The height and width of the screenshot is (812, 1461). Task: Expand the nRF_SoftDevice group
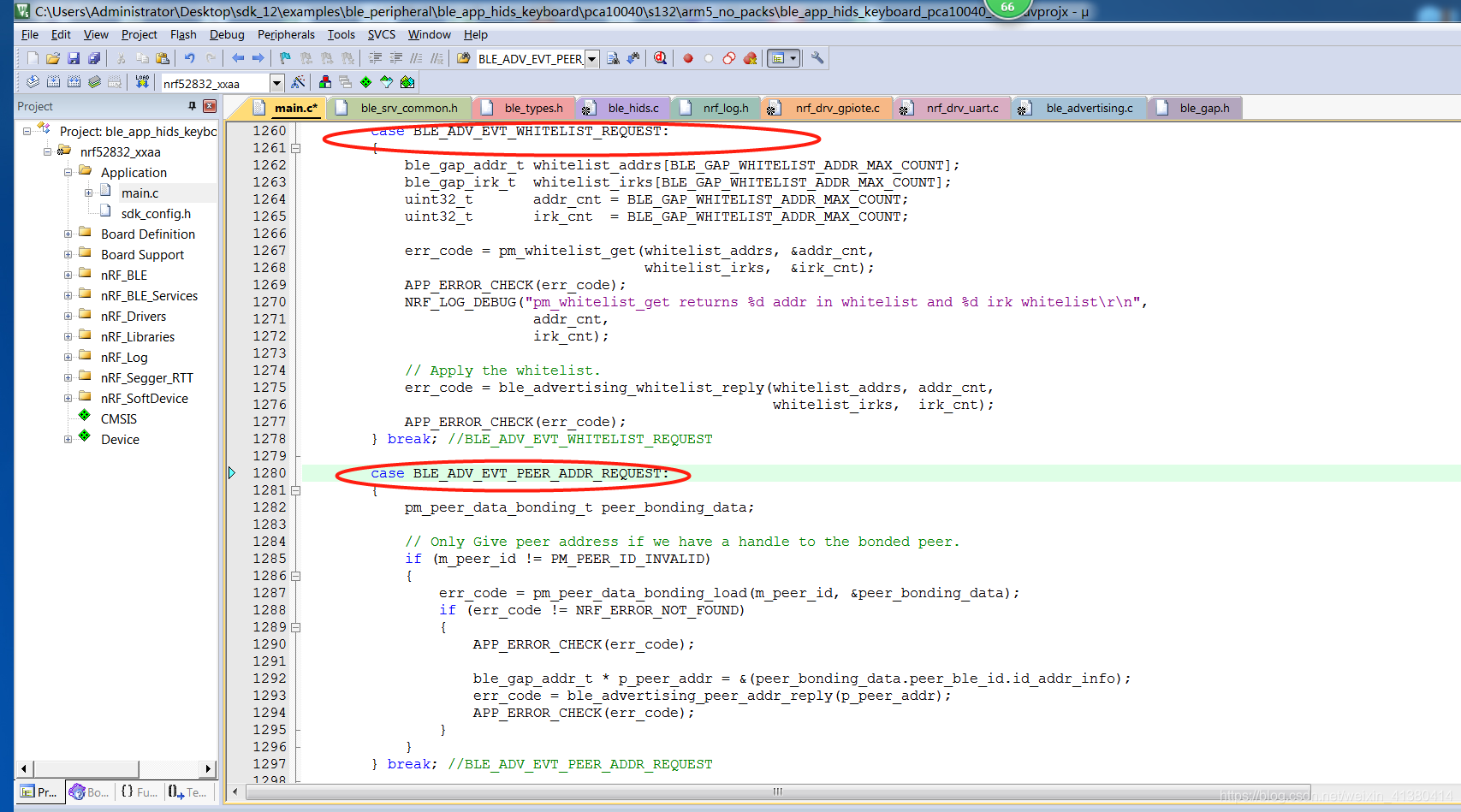tap(68, 398)
